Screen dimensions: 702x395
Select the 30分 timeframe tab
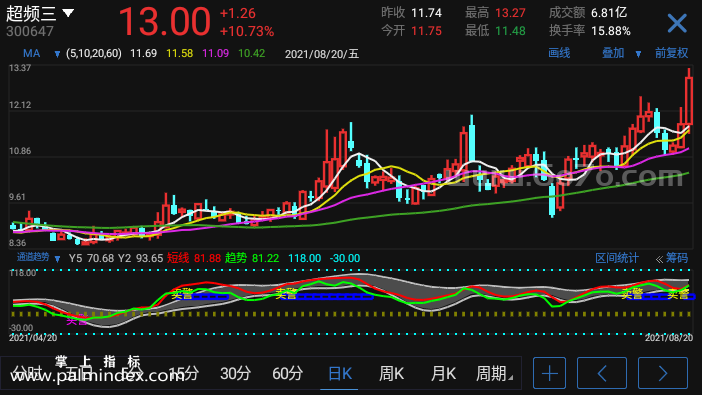coord(235,373)
